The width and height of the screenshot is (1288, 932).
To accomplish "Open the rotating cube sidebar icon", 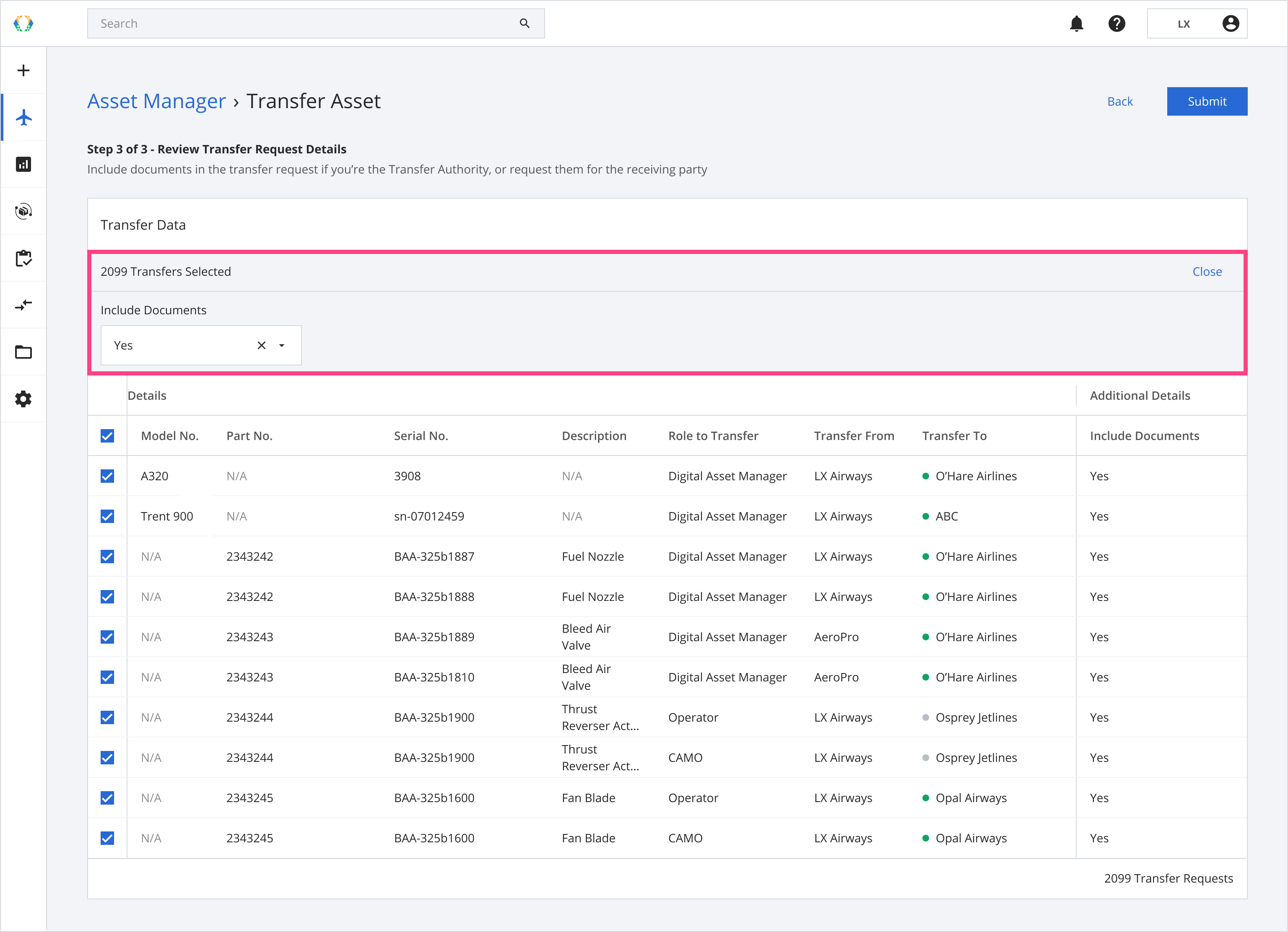I will click(x=23, y=211).
